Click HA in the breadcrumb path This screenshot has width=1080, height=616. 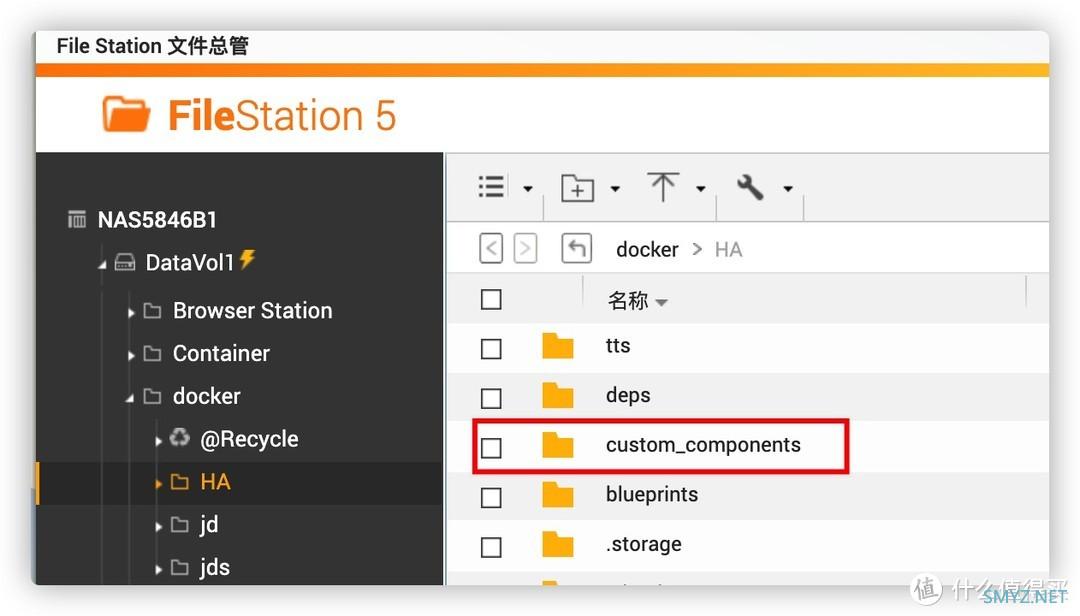tap(728, 249)
